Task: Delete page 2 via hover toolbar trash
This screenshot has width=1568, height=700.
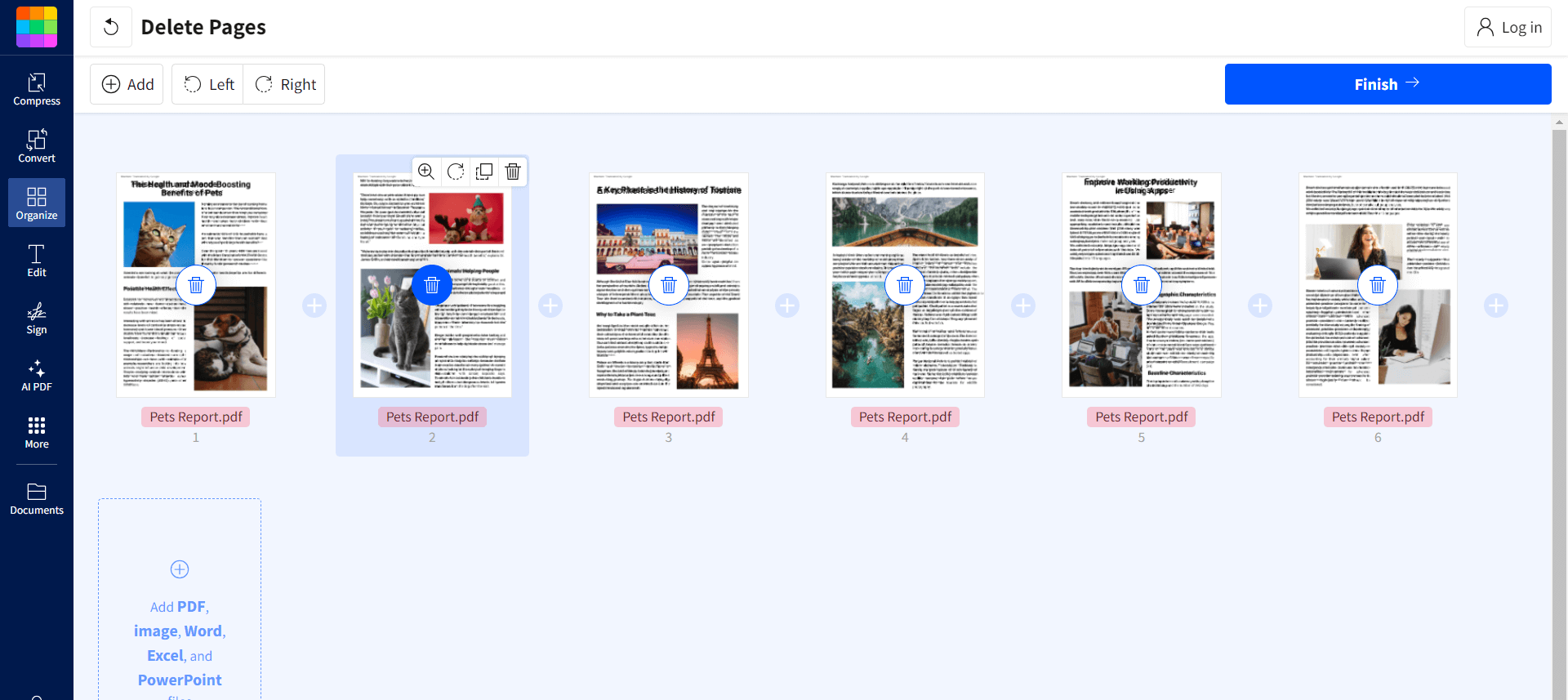Action: pyautogui.click(x=513, y=172)
